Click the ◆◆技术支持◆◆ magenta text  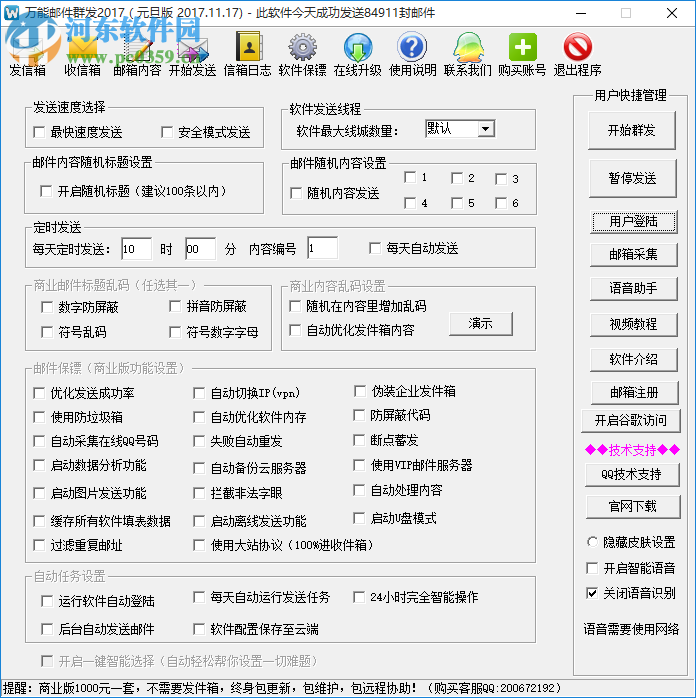pyautogui.click(x=632, y=450)
